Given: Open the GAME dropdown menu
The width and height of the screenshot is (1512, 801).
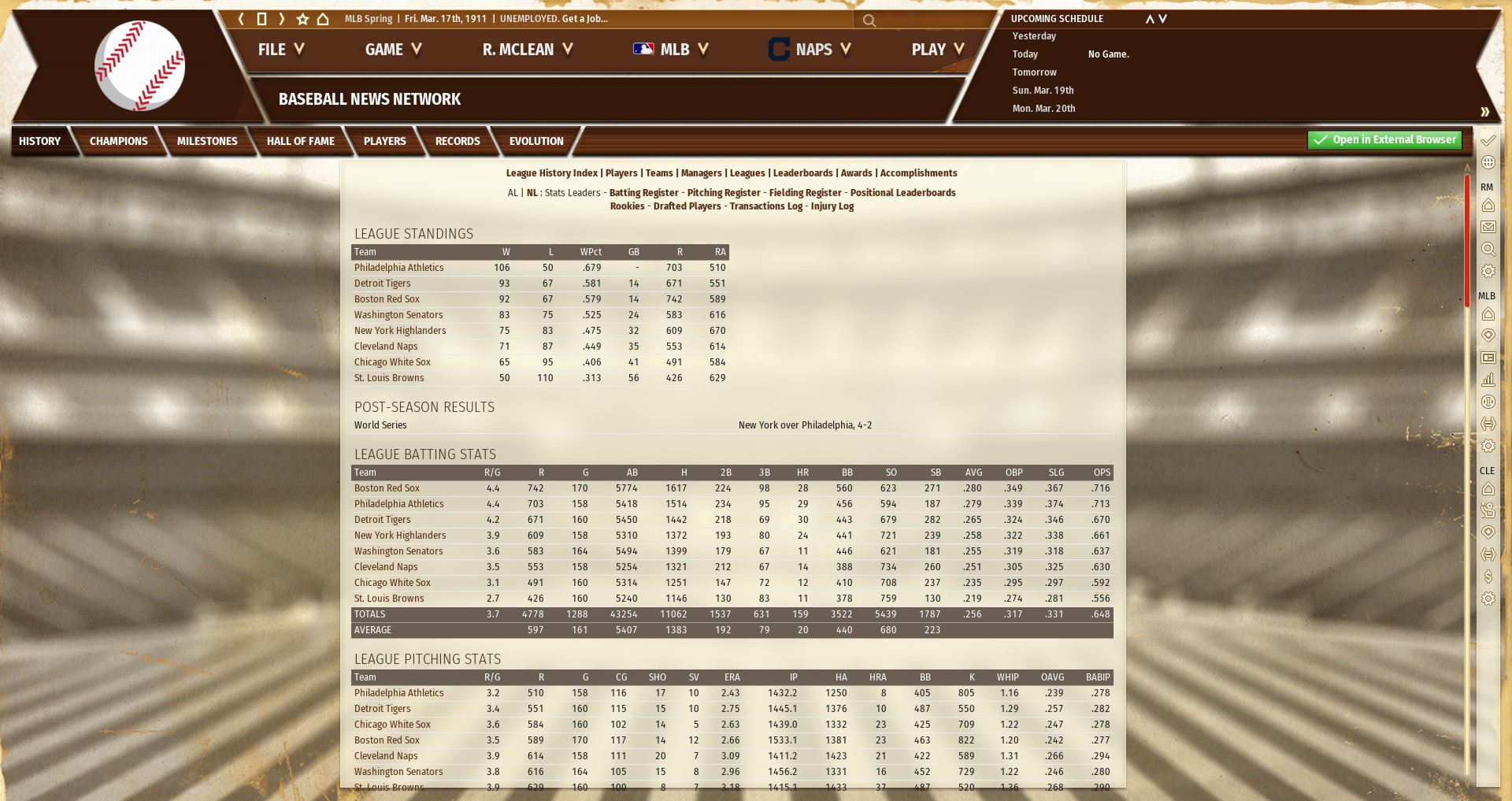Looking at the screenshot, I should [394, 50].
